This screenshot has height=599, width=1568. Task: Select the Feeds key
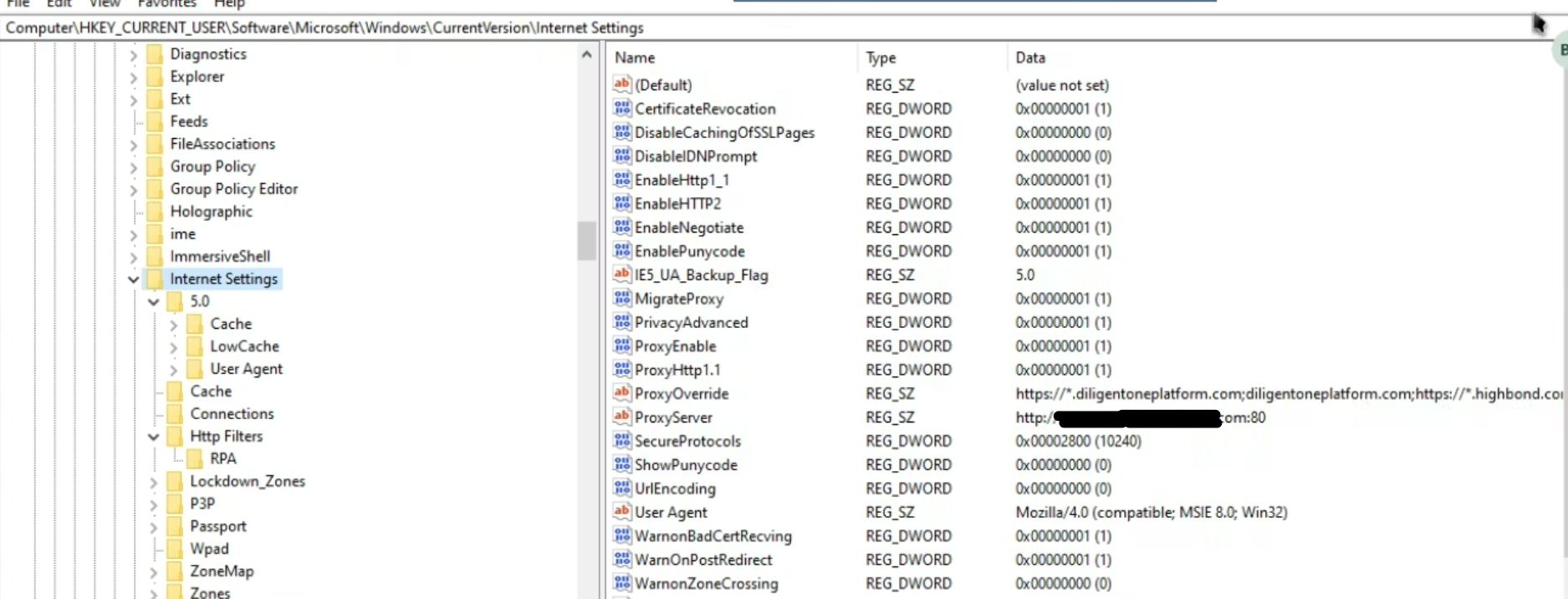(189, 121)
